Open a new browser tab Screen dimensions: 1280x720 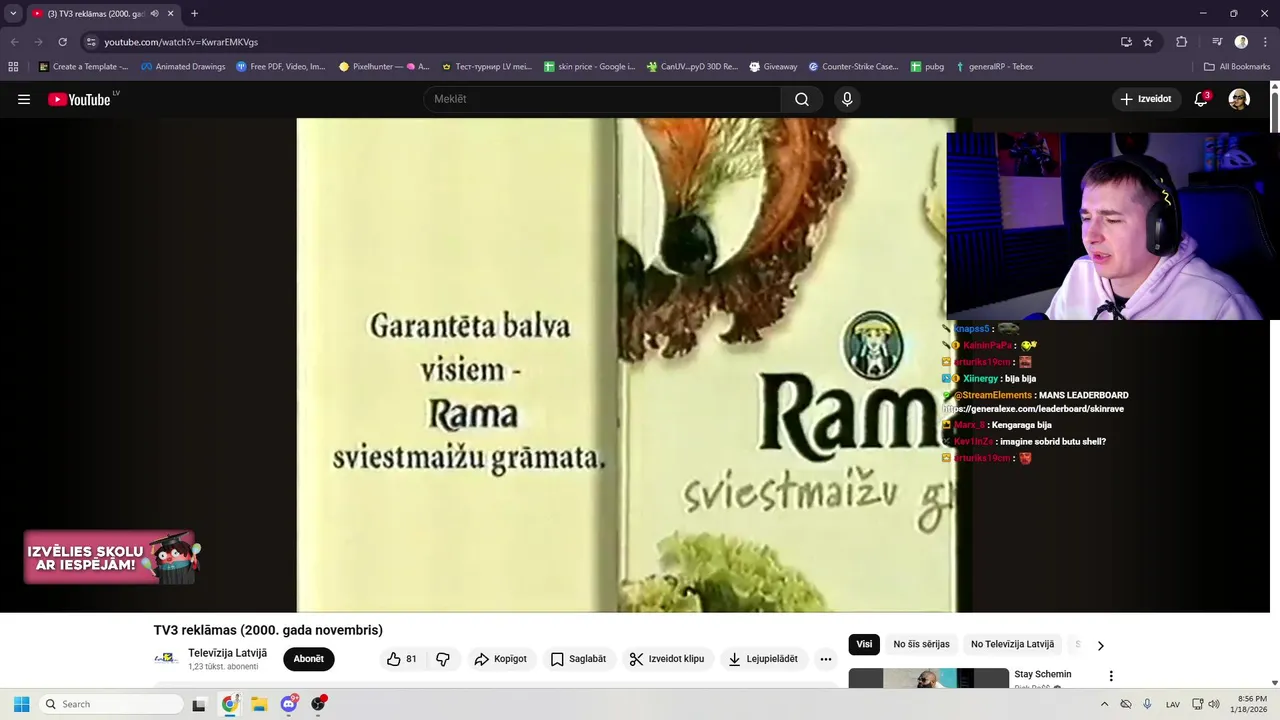pyautogui.click(x=194, y=14)
